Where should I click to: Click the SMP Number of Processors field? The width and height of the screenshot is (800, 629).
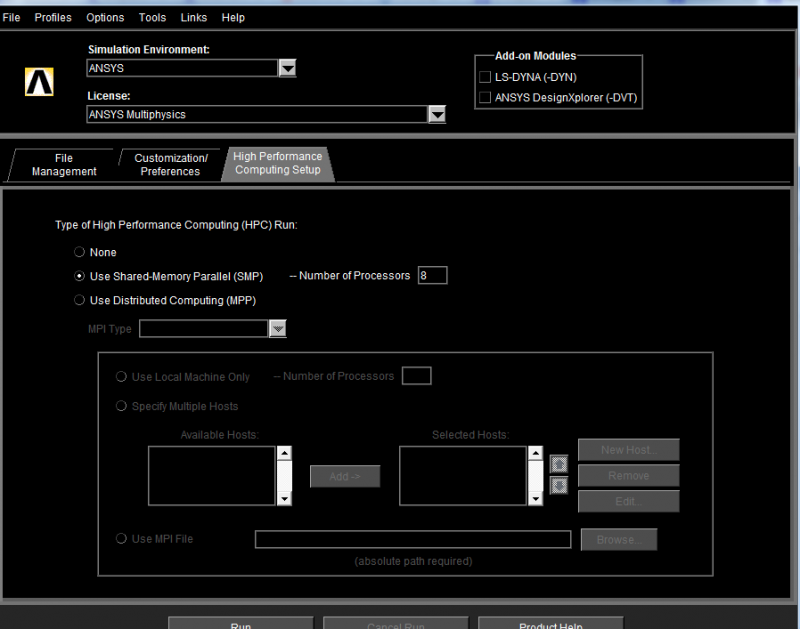coord(433,275)
